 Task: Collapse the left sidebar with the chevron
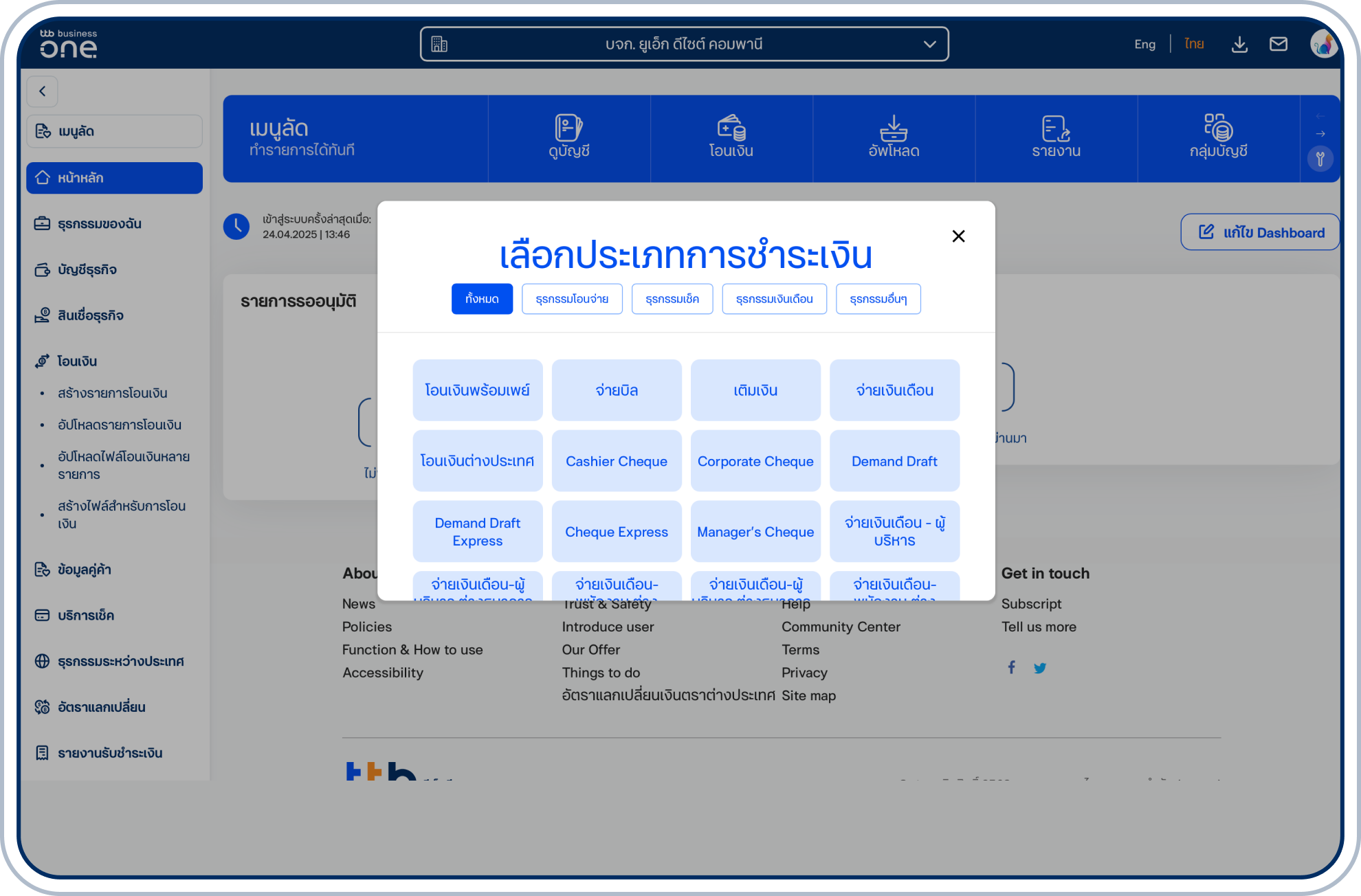[43, 91]
